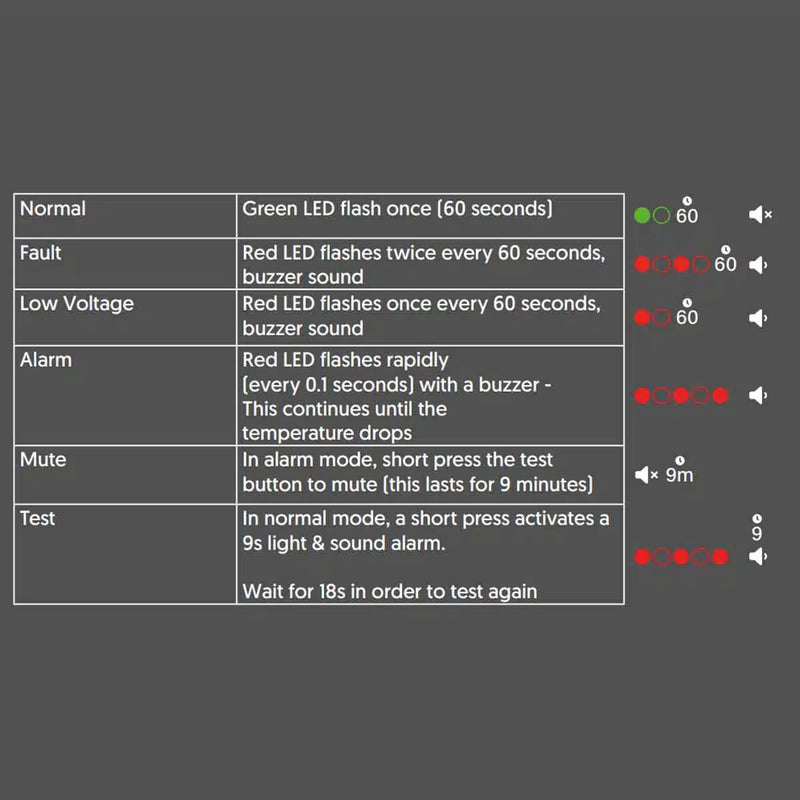Click the 60 timer label beside the green LEDs
This screenshot has width=800, height=800.
point(687,215)
